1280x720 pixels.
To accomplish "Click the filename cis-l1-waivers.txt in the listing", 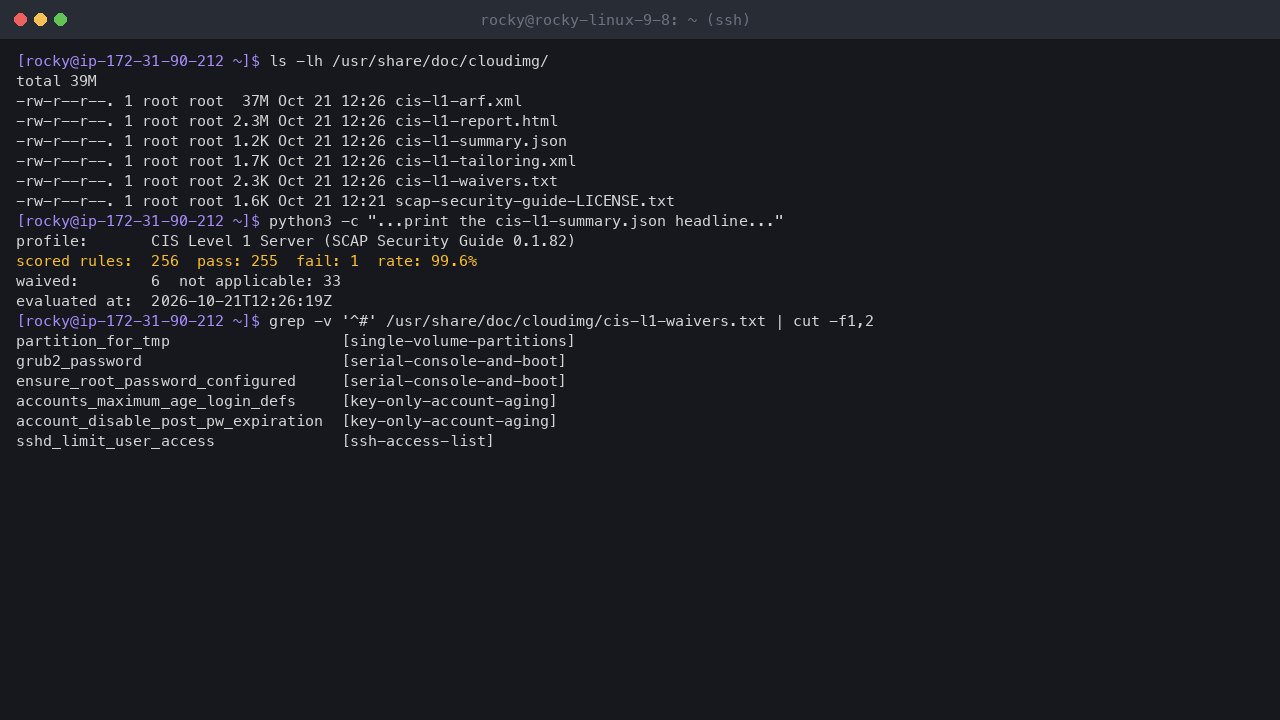I will (x=476, y=181).
